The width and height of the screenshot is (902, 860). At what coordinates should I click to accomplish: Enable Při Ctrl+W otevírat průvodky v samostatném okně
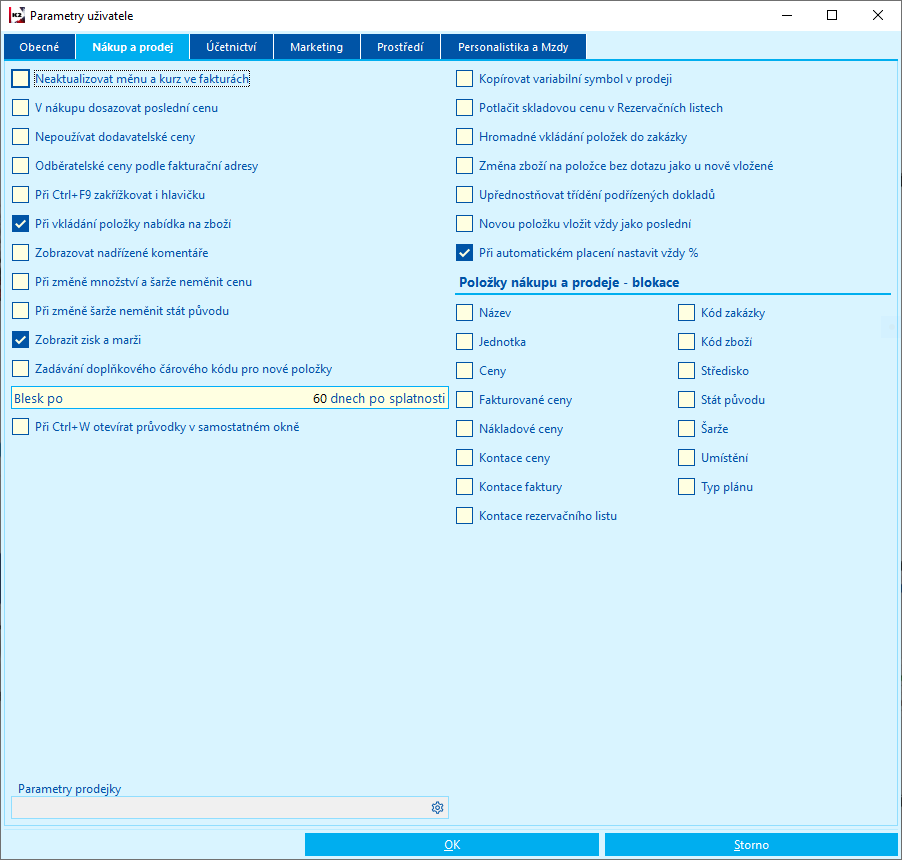[x=21, y=427]
